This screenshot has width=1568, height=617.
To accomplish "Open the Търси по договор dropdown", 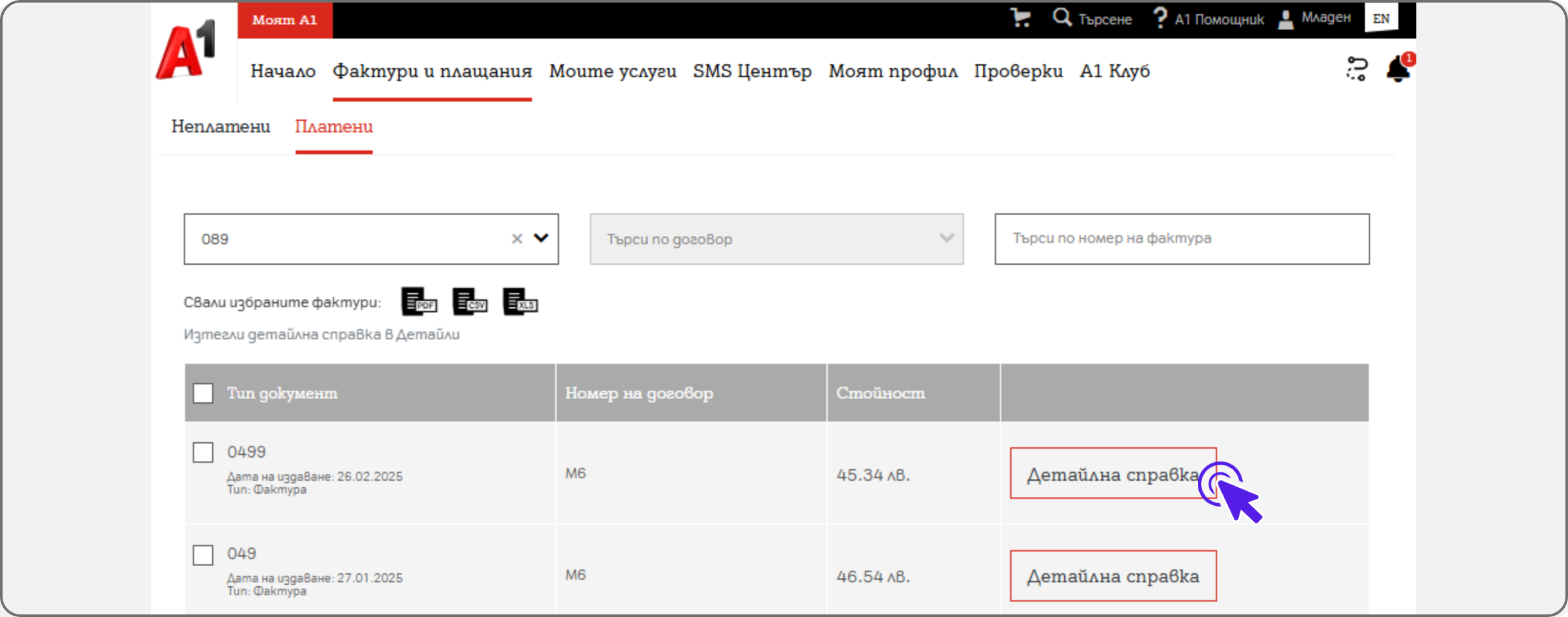I will [x=776, y=239].
